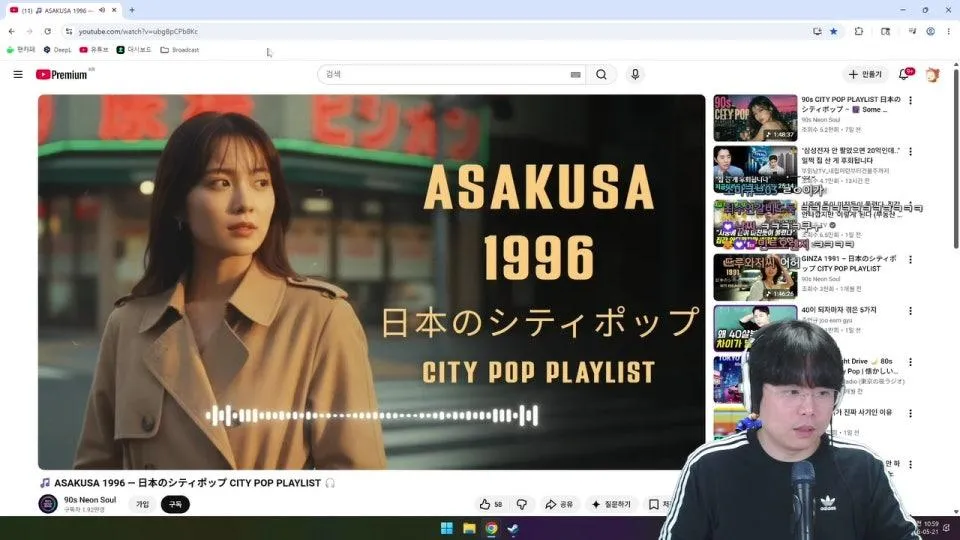Open Chrome extensions puzzle icon
Screen dimensions: 960x540
tap(858, 31)
